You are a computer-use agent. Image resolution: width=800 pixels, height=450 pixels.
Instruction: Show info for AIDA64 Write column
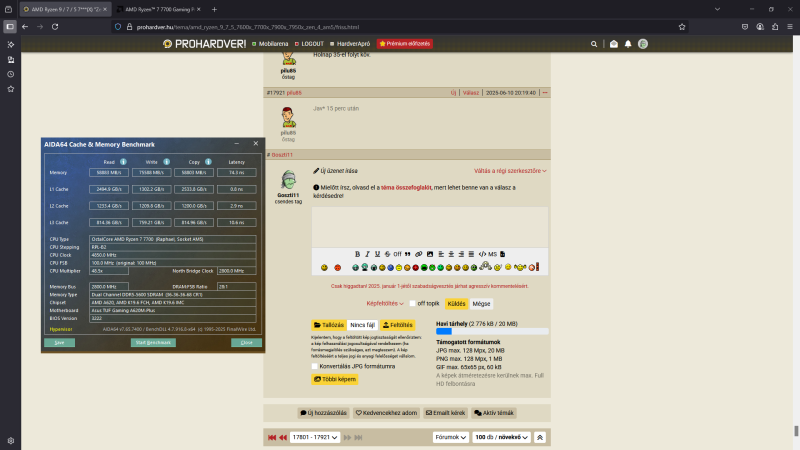click(166, 162)
